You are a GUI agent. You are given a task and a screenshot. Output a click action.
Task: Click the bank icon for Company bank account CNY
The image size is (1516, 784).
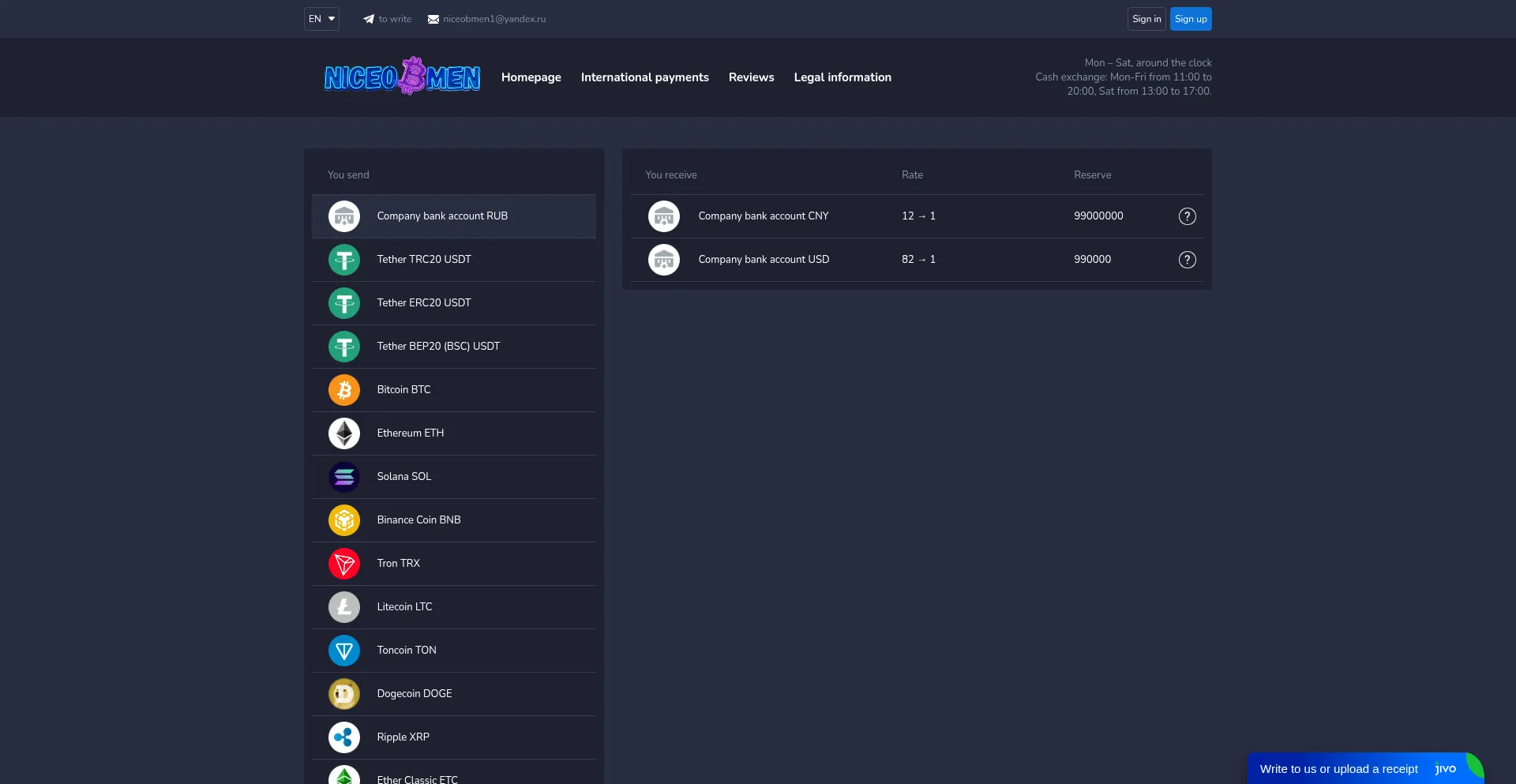(x=664, y=216)
